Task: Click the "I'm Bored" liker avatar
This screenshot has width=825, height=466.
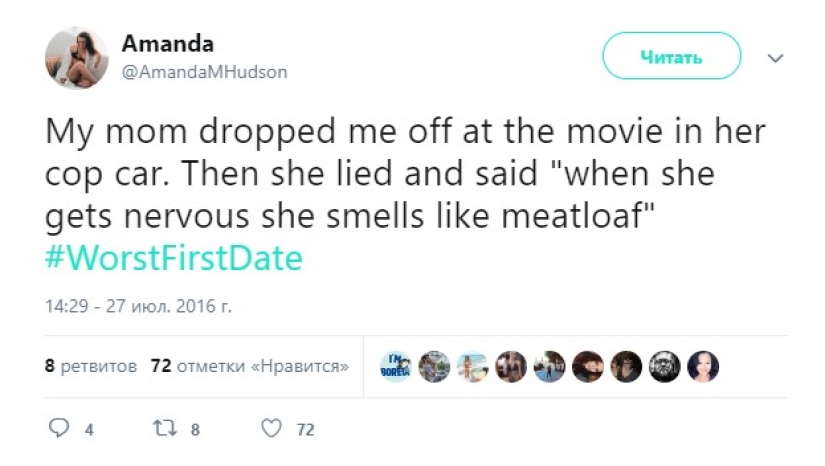Action: (x=396, y=367)
